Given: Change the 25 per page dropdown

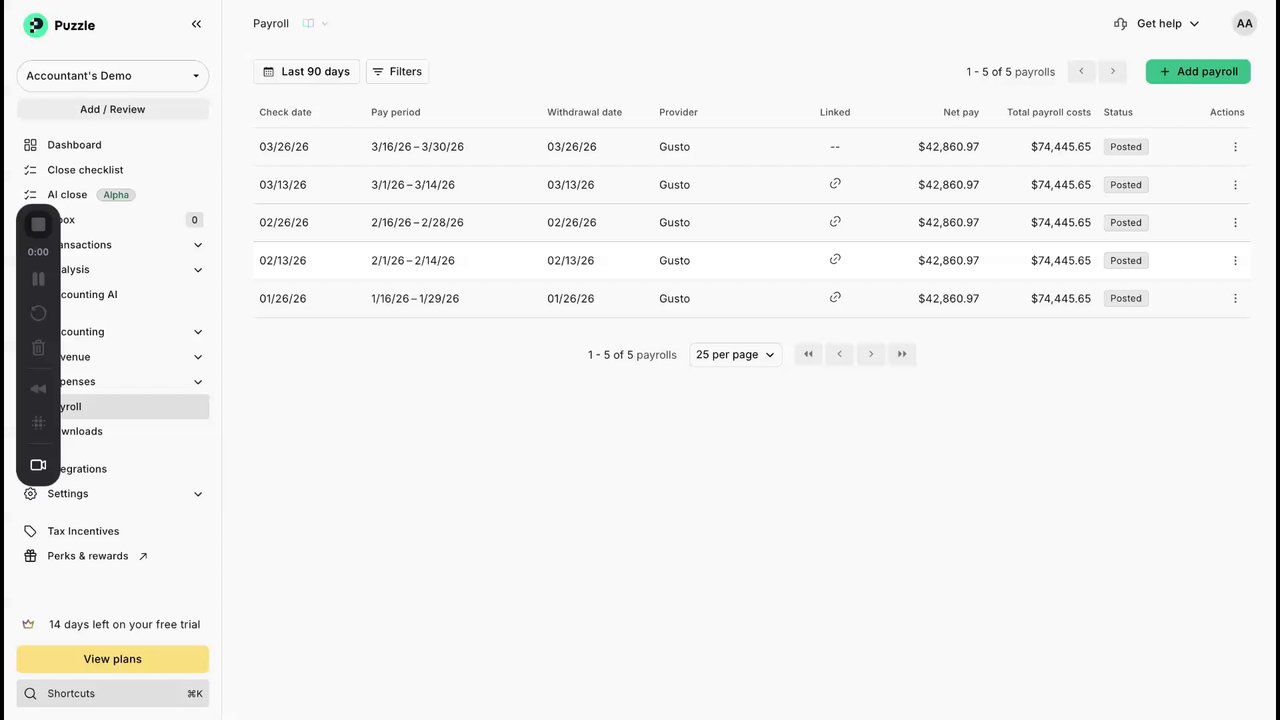Looking at the screenshot, I should (x=735, y=355).
